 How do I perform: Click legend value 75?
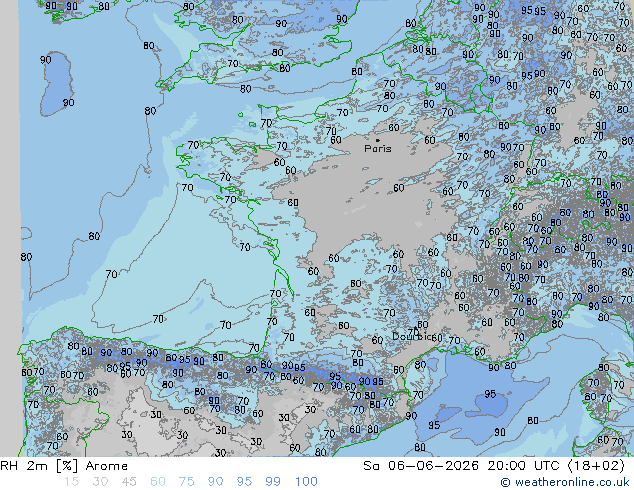click(186, 482)
